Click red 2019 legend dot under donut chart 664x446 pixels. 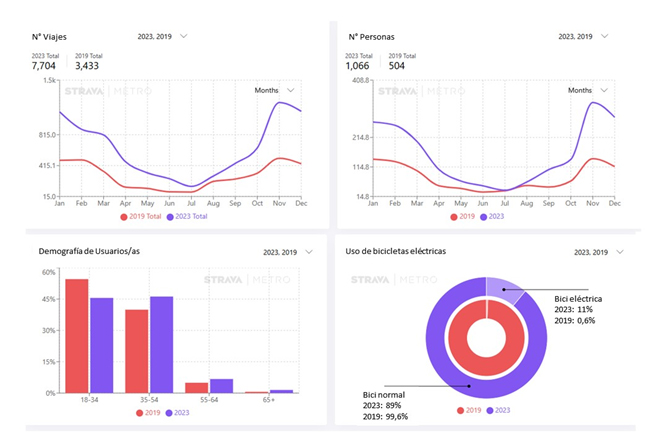click(461, 410)
